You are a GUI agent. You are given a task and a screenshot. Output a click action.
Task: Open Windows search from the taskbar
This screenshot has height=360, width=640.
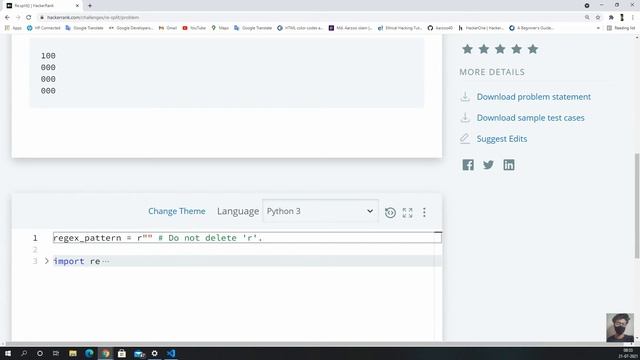(24, 353)
